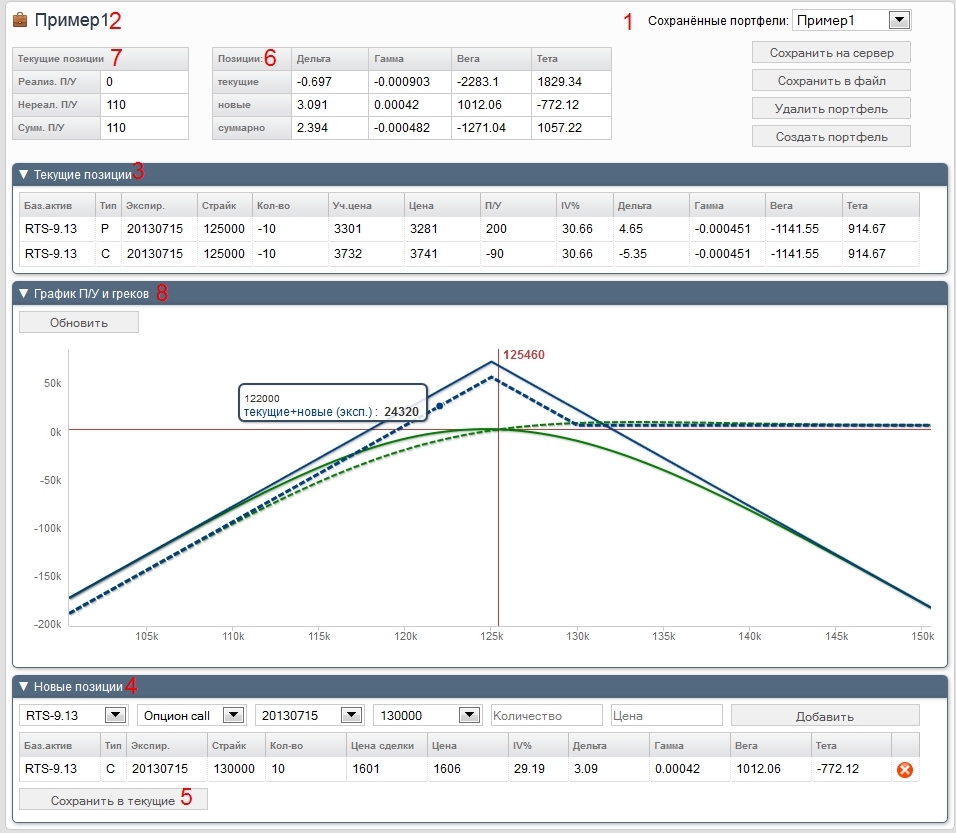The width and height of the screenshot is (956, 833).
Task: Focus the Цена input field
Action: coord(666,716)
